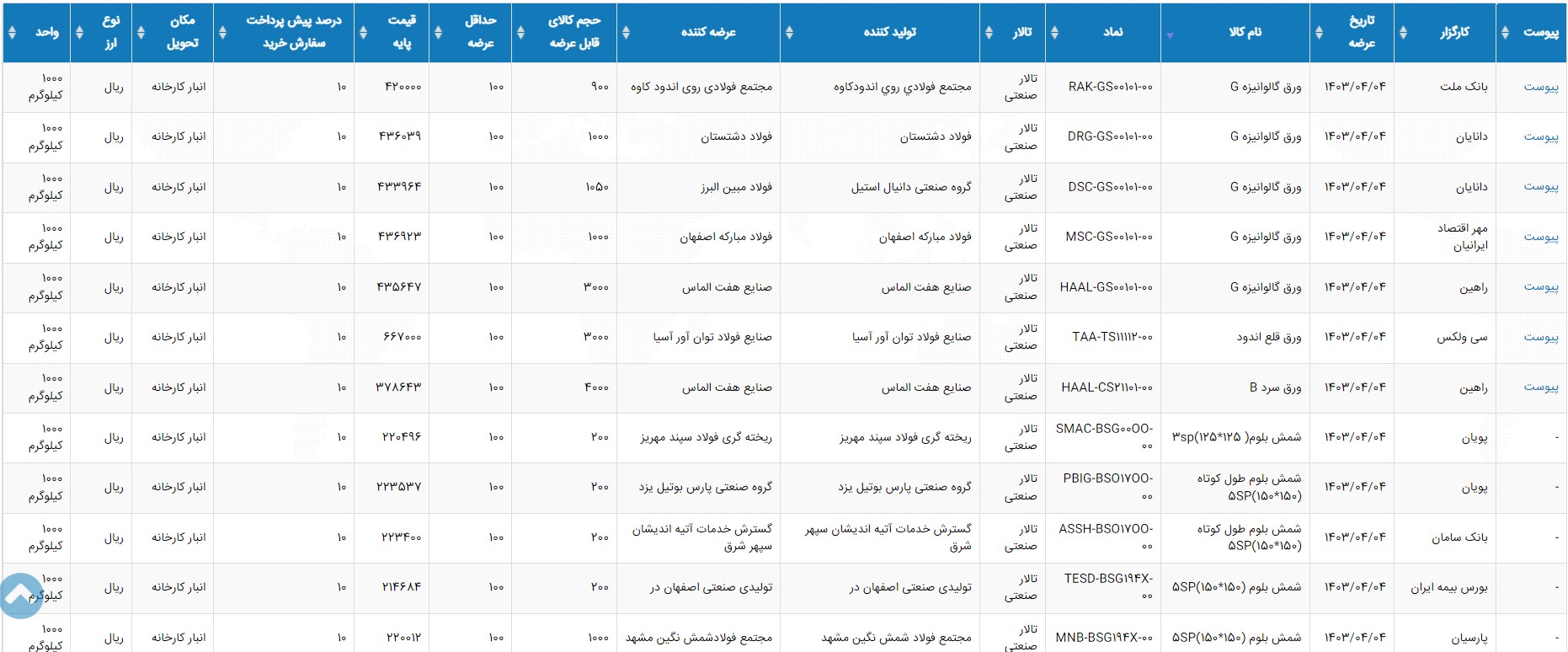
Task: Open پیوست link in the RAK-GS row
Action: [x=1541, y=87]
